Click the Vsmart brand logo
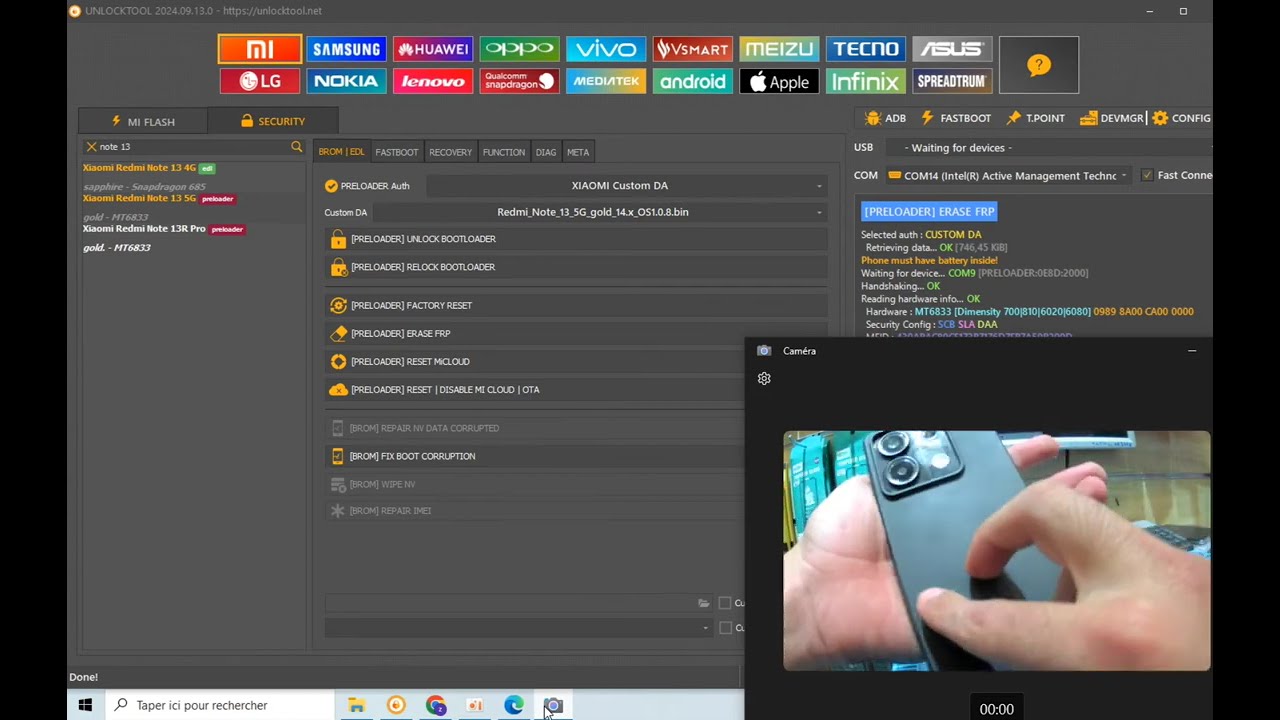 [693, 49]
